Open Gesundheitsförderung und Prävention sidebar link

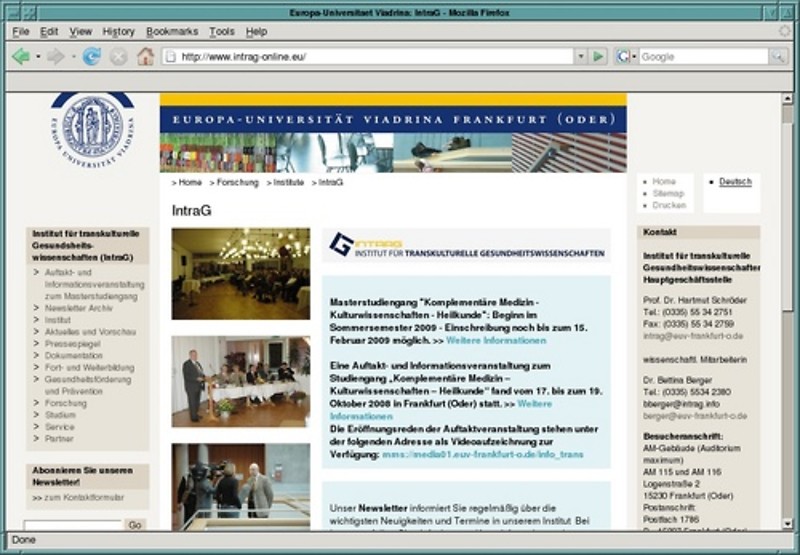[88, 385]
